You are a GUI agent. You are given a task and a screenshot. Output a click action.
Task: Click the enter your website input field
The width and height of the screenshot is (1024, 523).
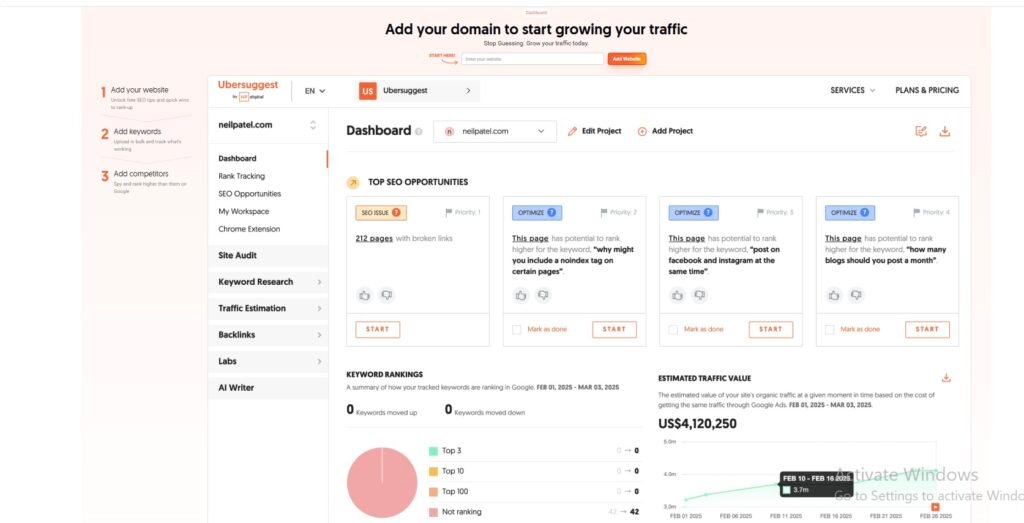(x=540, y=59)
